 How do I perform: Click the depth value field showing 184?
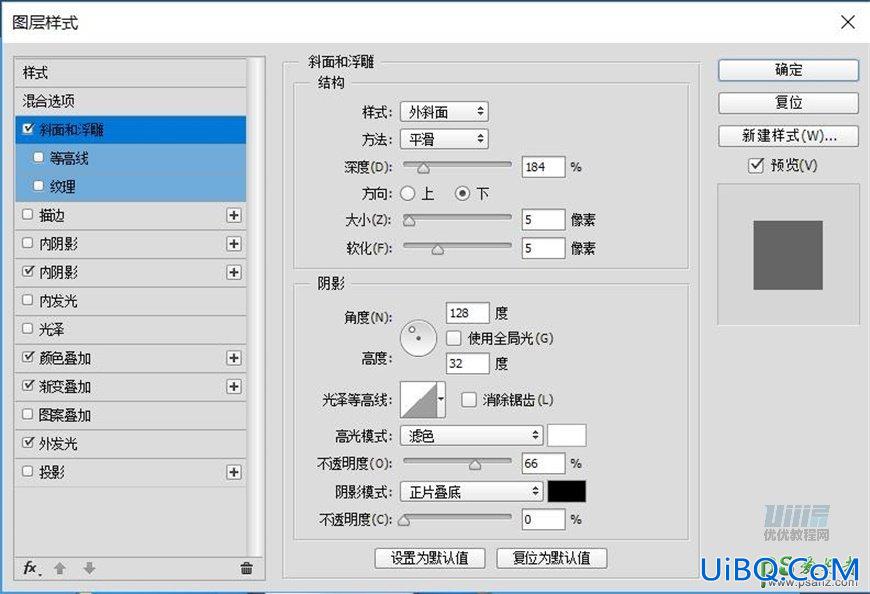543,167
